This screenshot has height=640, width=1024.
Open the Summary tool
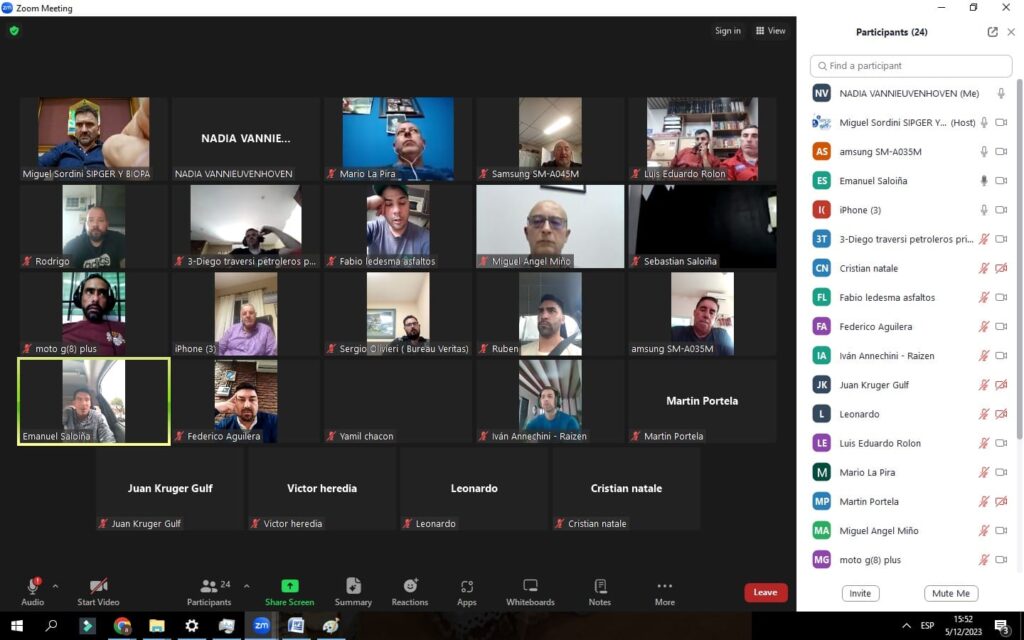(353, 592)
